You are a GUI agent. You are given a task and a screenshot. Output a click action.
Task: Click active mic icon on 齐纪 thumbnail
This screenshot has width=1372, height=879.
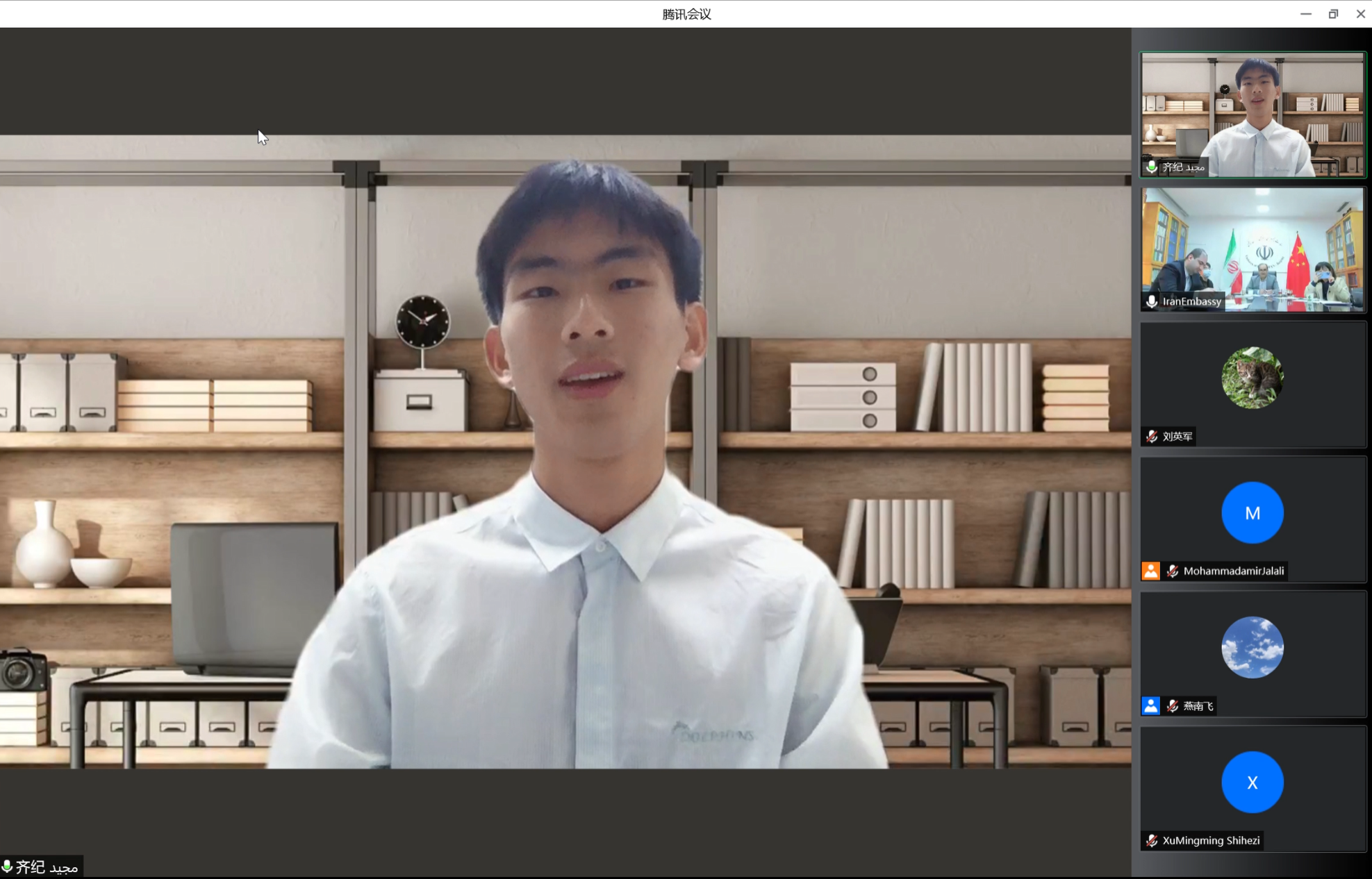pyautogui.click(x=1152, y=167)
